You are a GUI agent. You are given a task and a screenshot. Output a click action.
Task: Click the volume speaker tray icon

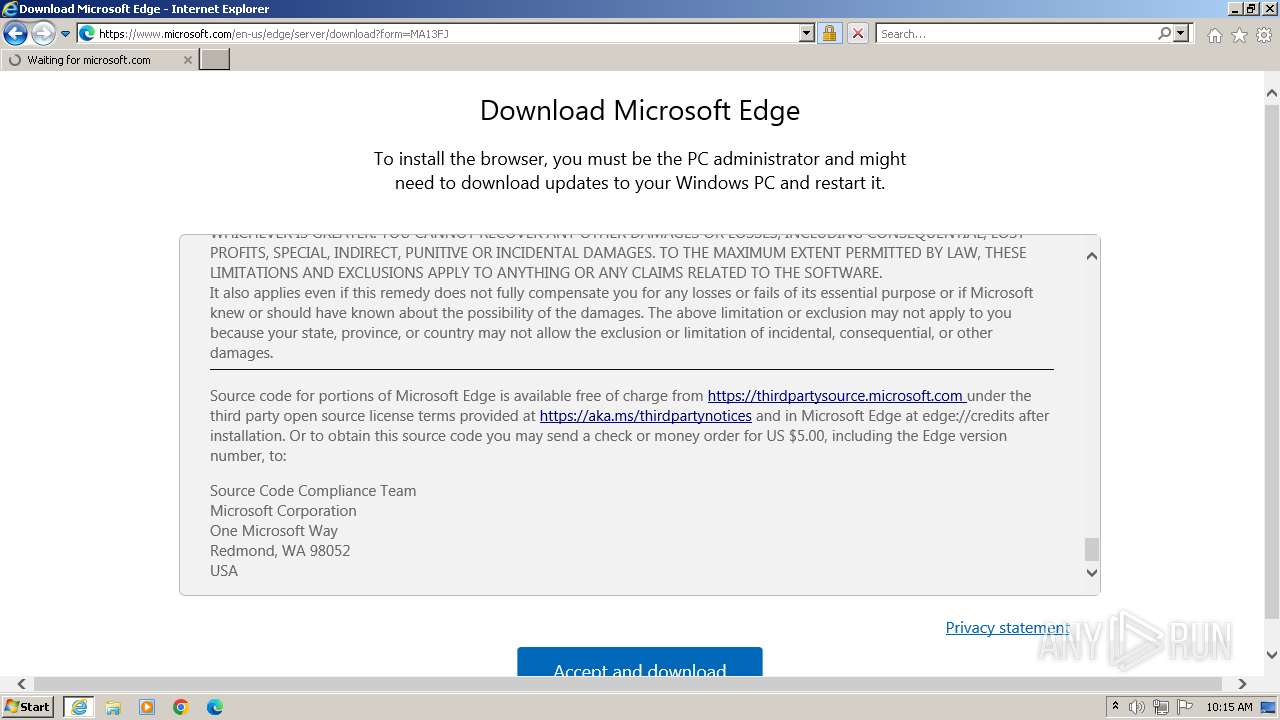pyautogui.click(x=1137, y=707)
